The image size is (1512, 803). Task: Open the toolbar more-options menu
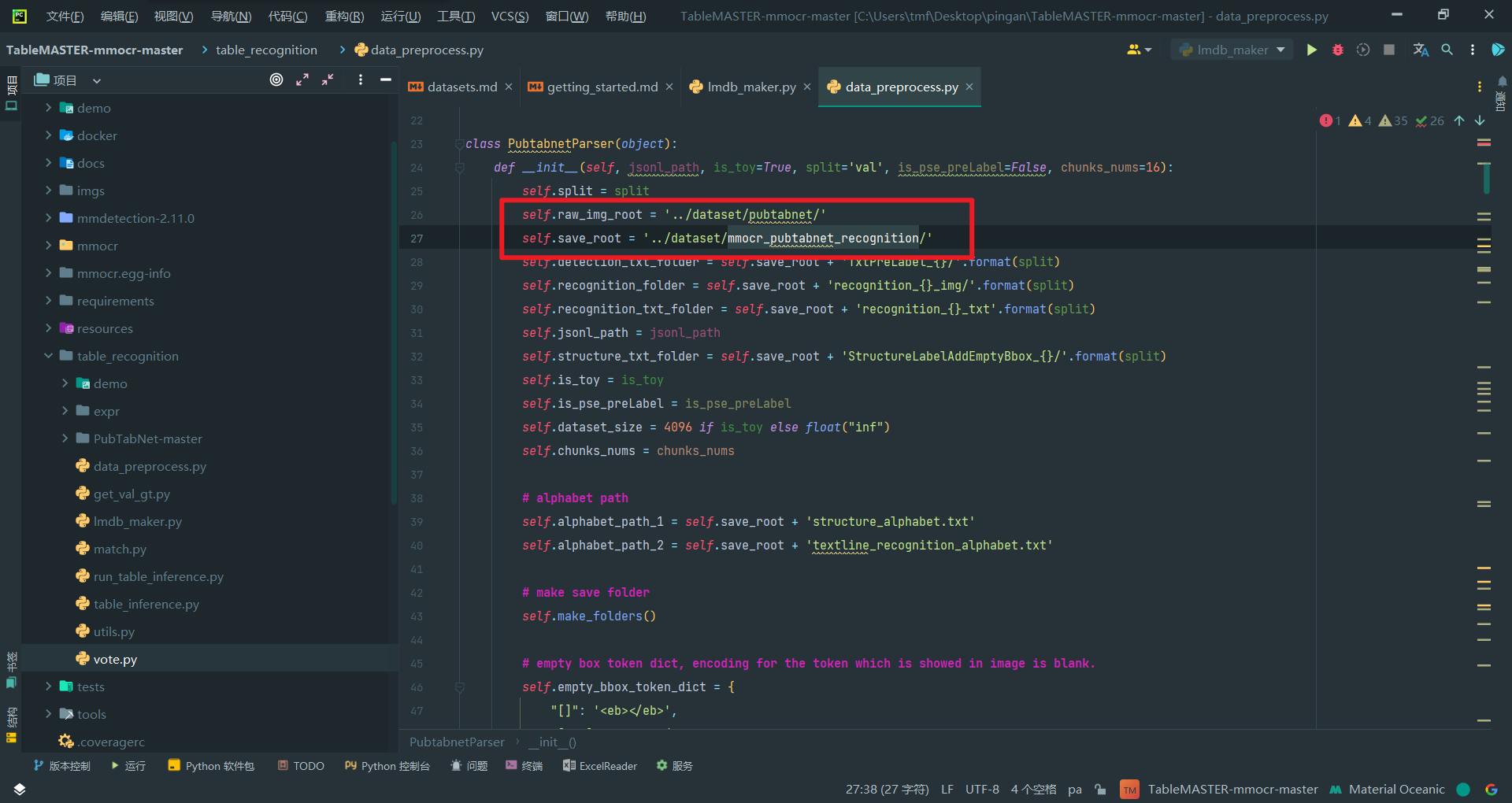coord(1473,50)
